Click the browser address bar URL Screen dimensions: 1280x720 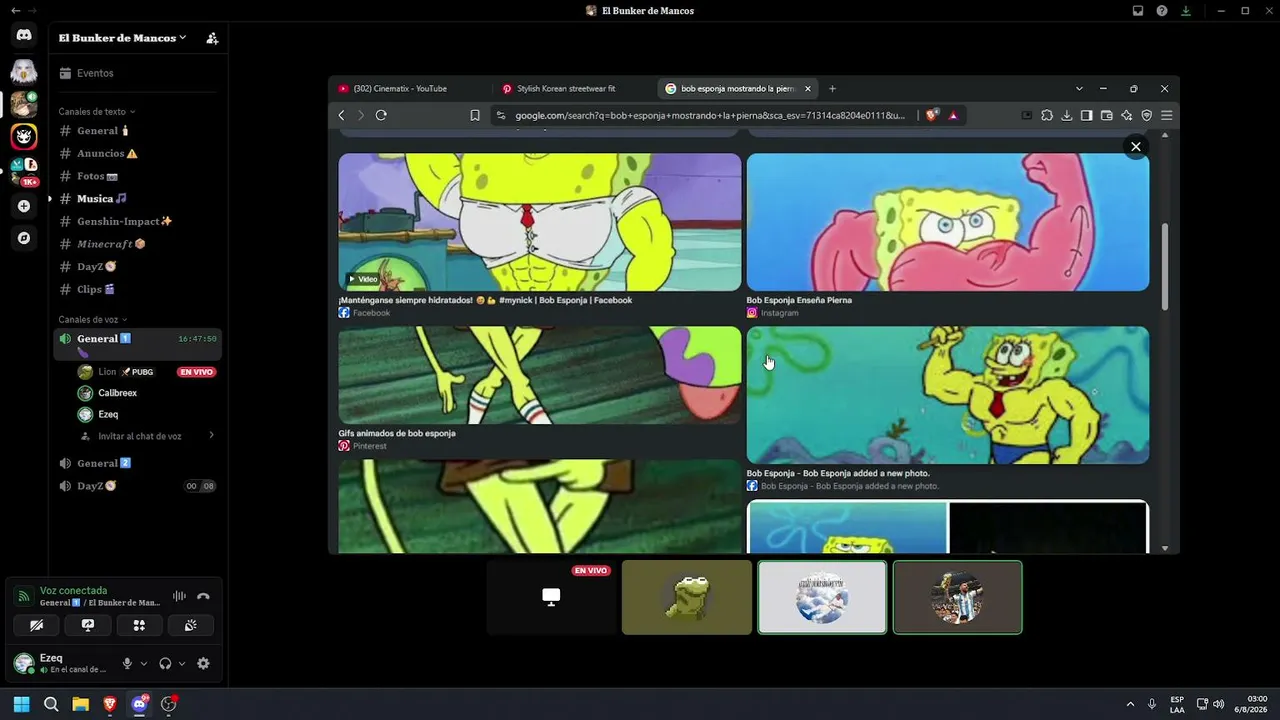click(x=710, y=115)
